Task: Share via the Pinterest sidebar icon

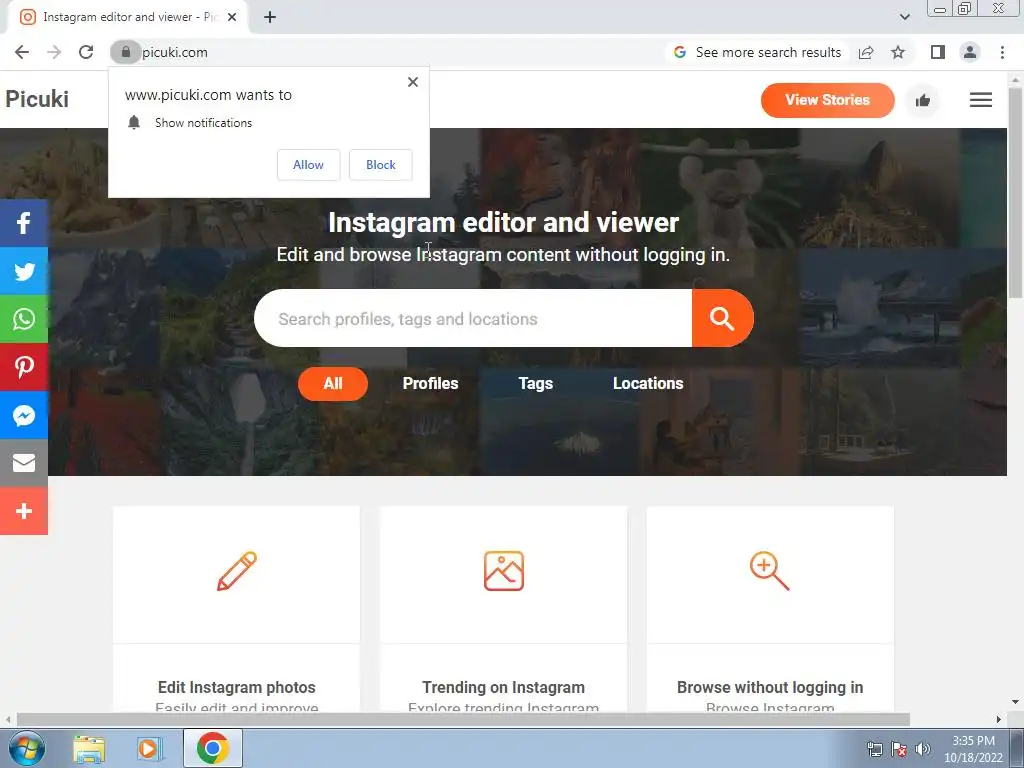Action: click(24, 367)
